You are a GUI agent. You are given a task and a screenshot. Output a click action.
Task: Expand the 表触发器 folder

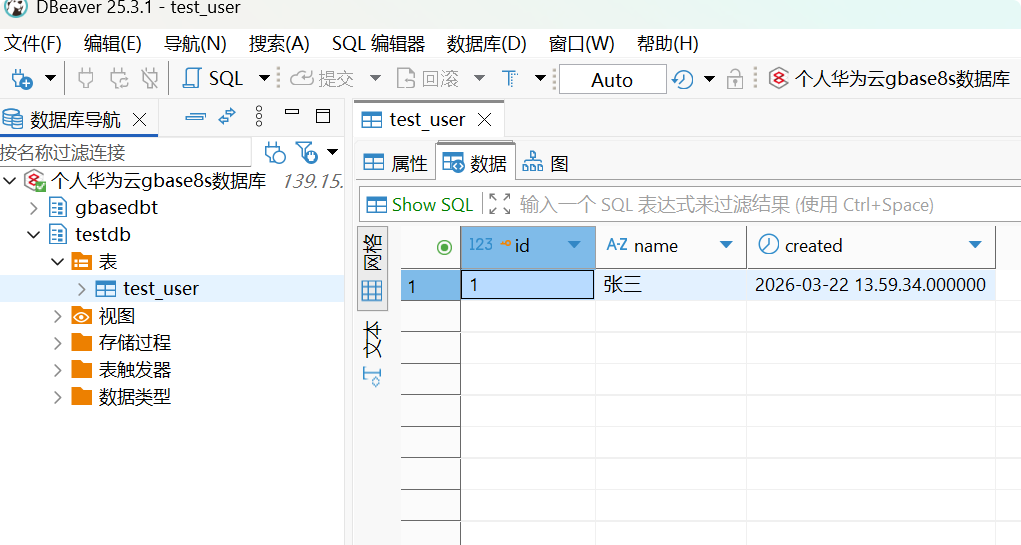tap(57, 370)
